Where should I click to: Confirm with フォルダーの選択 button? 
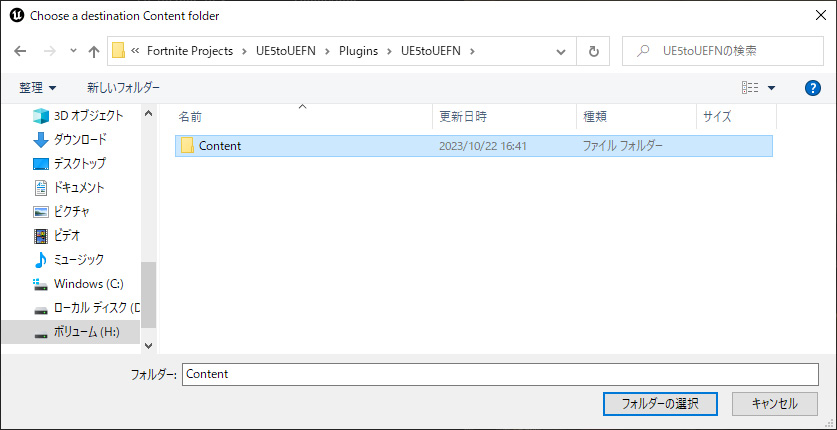click(660, 404)
